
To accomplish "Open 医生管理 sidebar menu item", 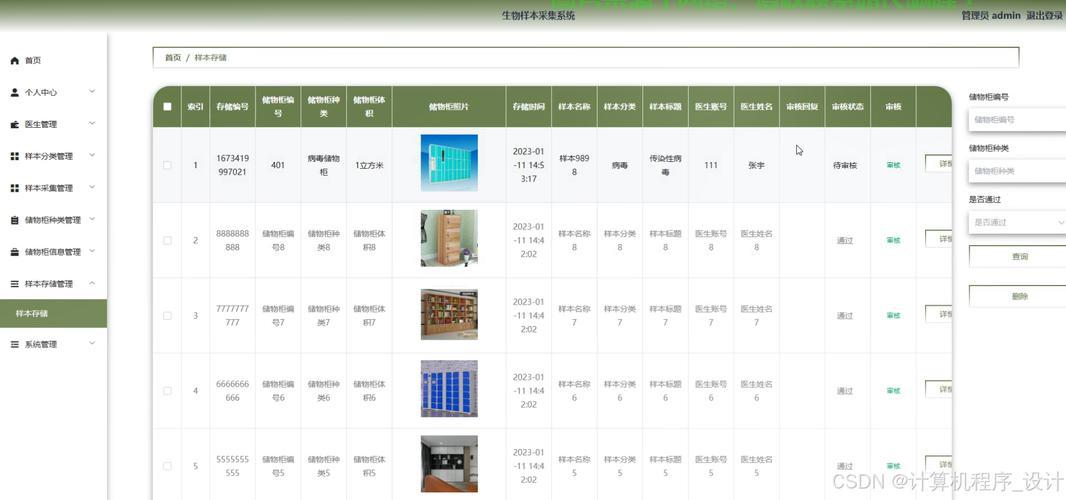I will 53,124.
